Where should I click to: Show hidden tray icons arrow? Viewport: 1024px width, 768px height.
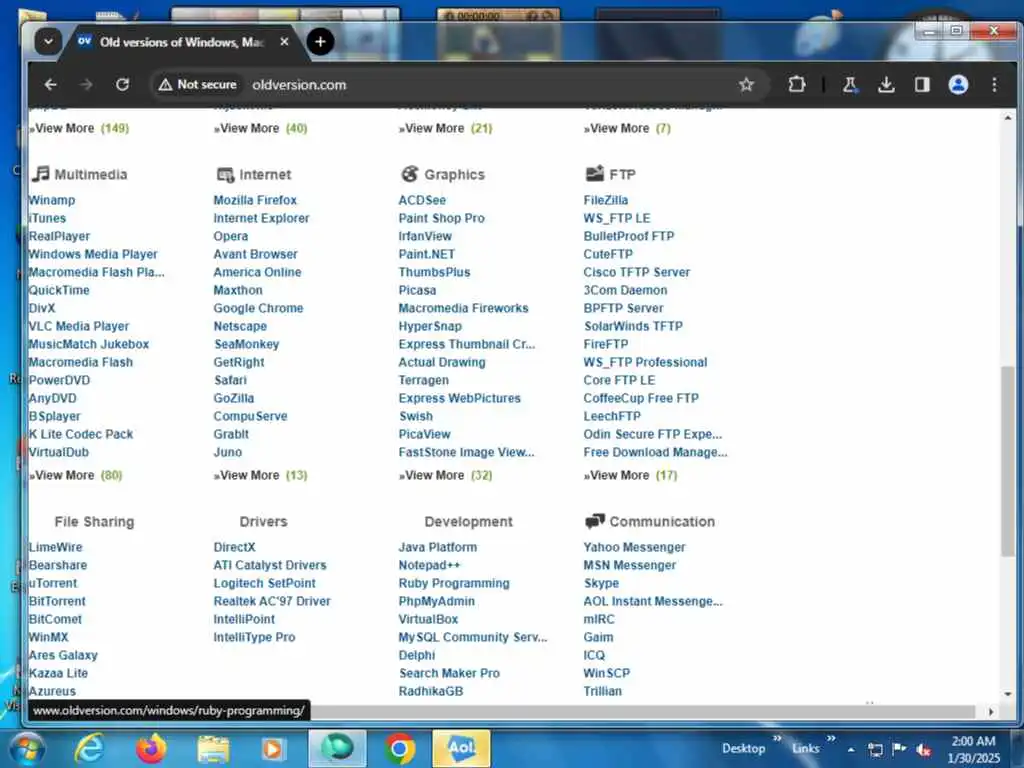[x=851, y=750]
